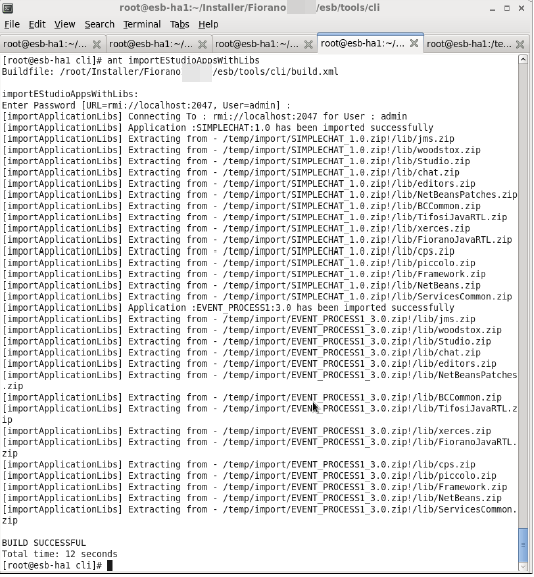The height and width of the screenshot is (577, 534).
Task: Close the third root@esb-ha1 tab
Action: pyautogui.click(x=308, y=45)
